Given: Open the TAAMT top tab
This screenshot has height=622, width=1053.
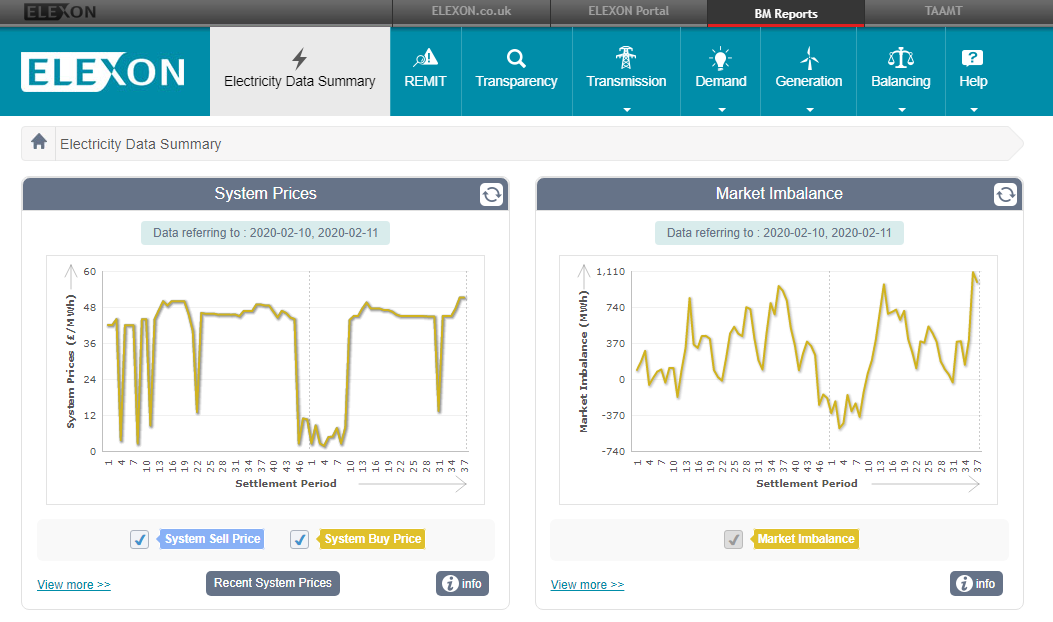Looking at the screenshot, I should pos(943,11).
